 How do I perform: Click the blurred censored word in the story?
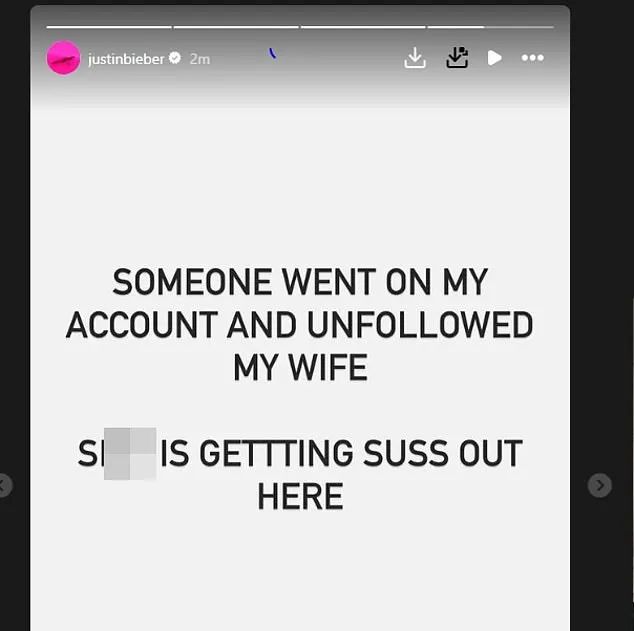tap(130, 454)
